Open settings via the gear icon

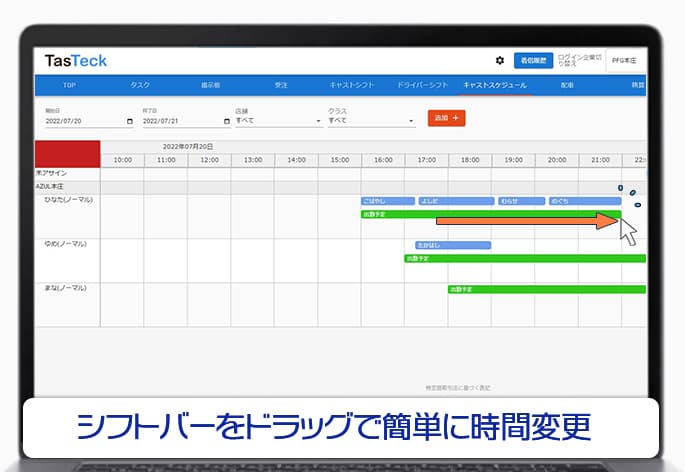500,61
